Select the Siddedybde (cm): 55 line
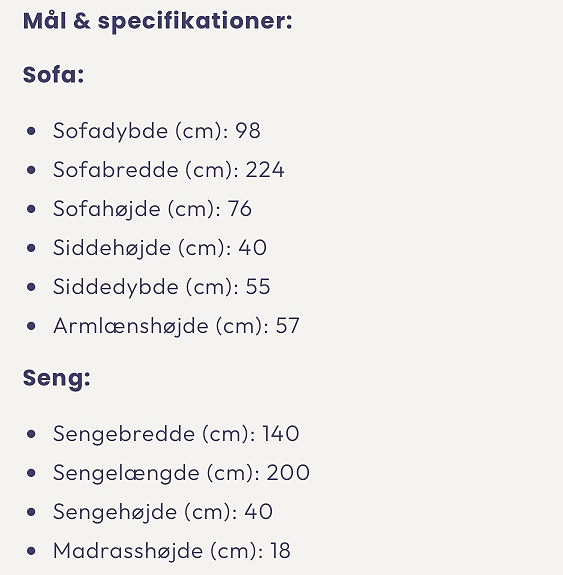This screenshot has height=575, width=563. [162, 287]
